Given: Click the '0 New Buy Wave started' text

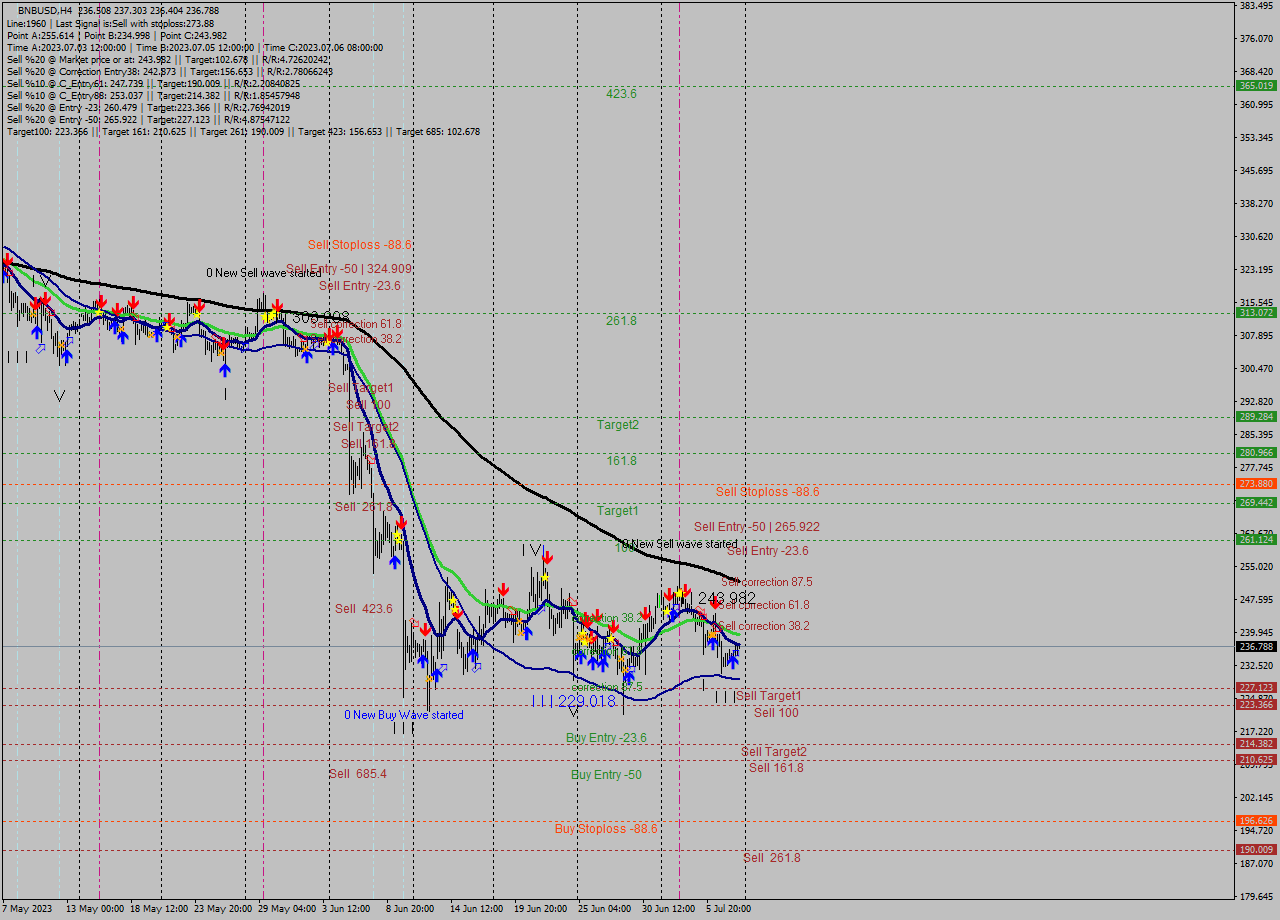Looking at the screenshot, I should point(406,714).
